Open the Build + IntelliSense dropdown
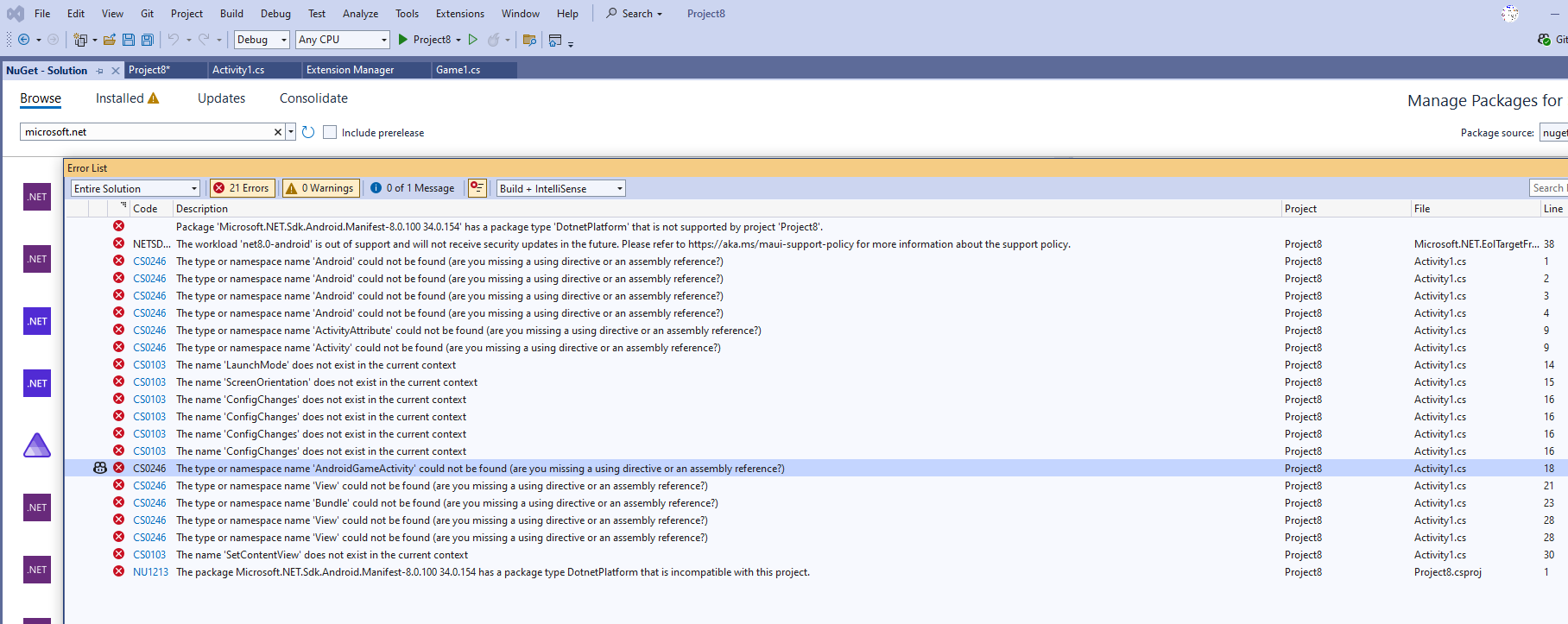Viewport: 1568px width, 624px height. tap(560, 188)
